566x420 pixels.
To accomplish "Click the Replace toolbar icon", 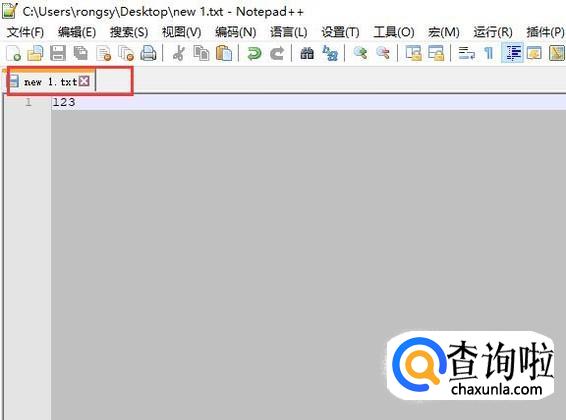I will [x=330, y=53].
